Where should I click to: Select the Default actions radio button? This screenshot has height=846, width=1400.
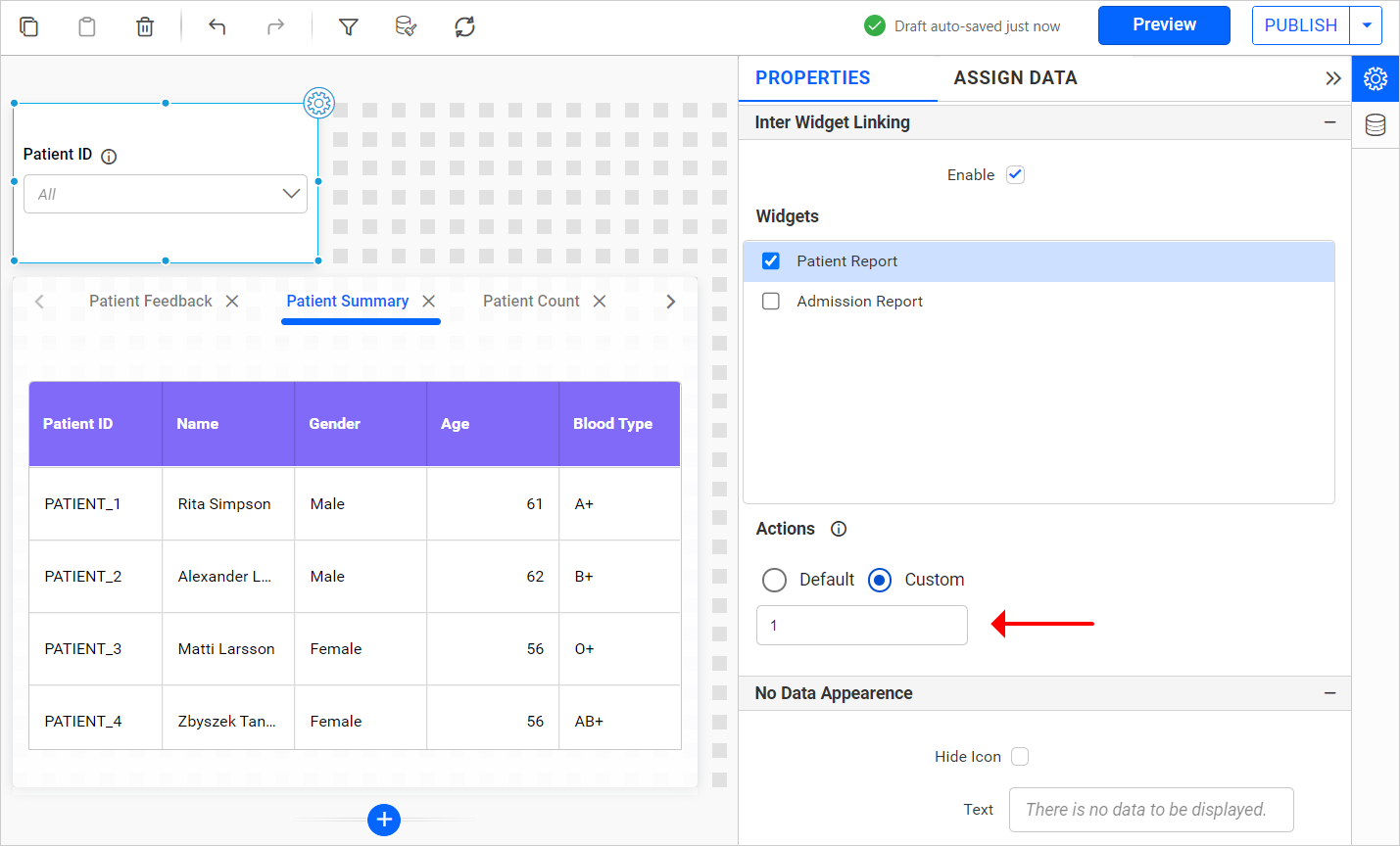774,580
